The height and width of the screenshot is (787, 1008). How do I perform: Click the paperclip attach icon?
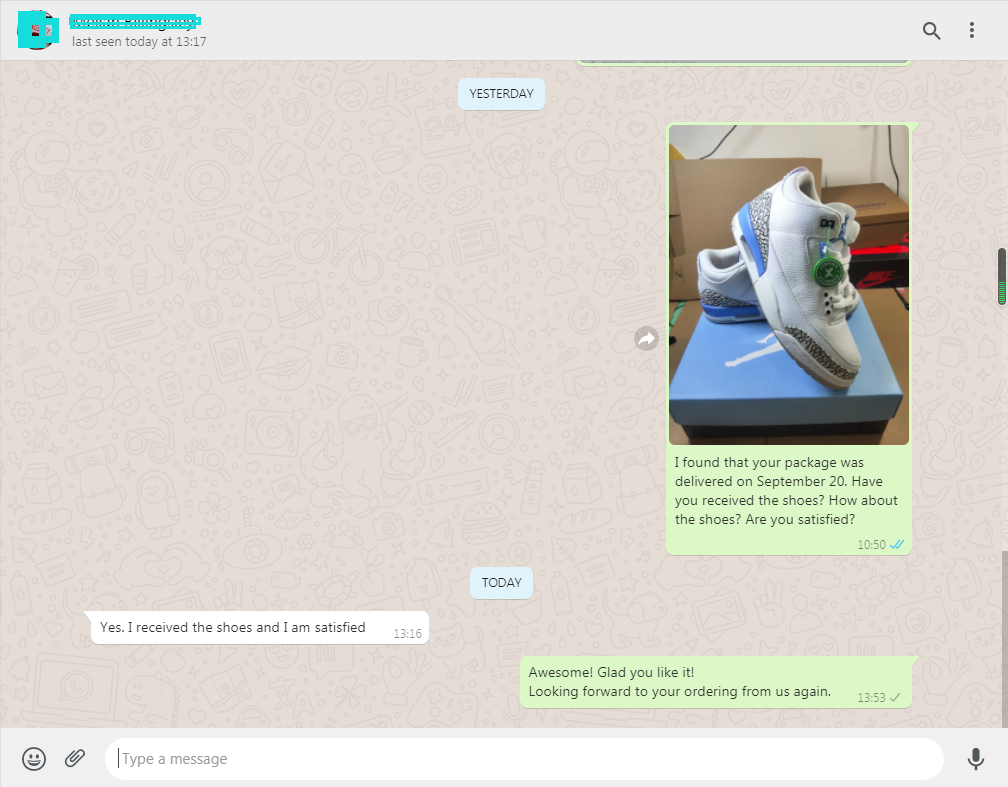pos(75,759)
